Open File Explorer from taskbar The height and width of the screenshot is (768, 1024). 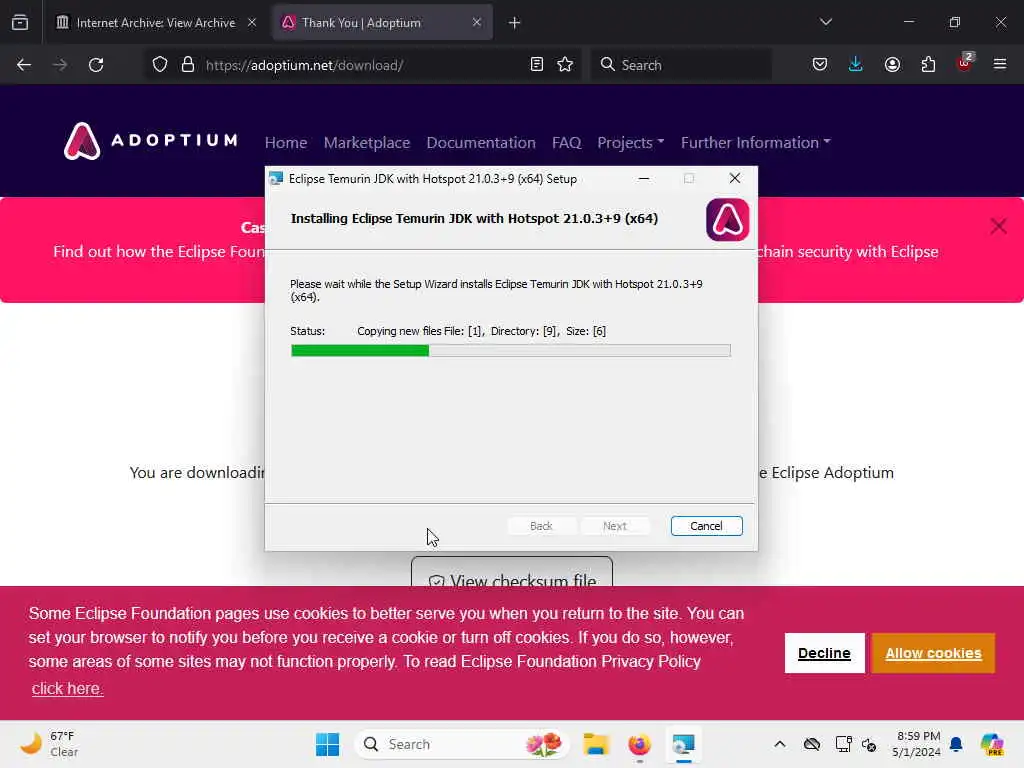[596, 744]
